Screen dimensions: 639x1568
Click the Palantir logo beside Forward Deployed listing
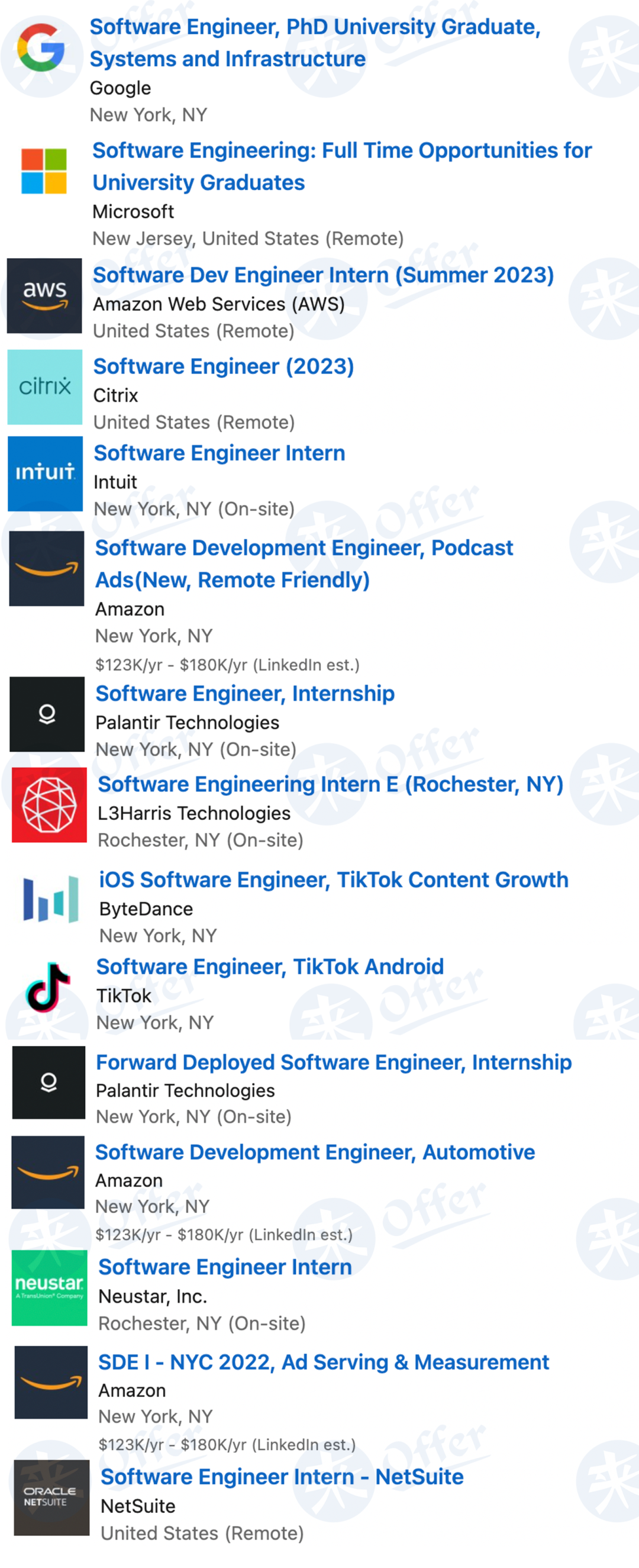coord(49,1082)
